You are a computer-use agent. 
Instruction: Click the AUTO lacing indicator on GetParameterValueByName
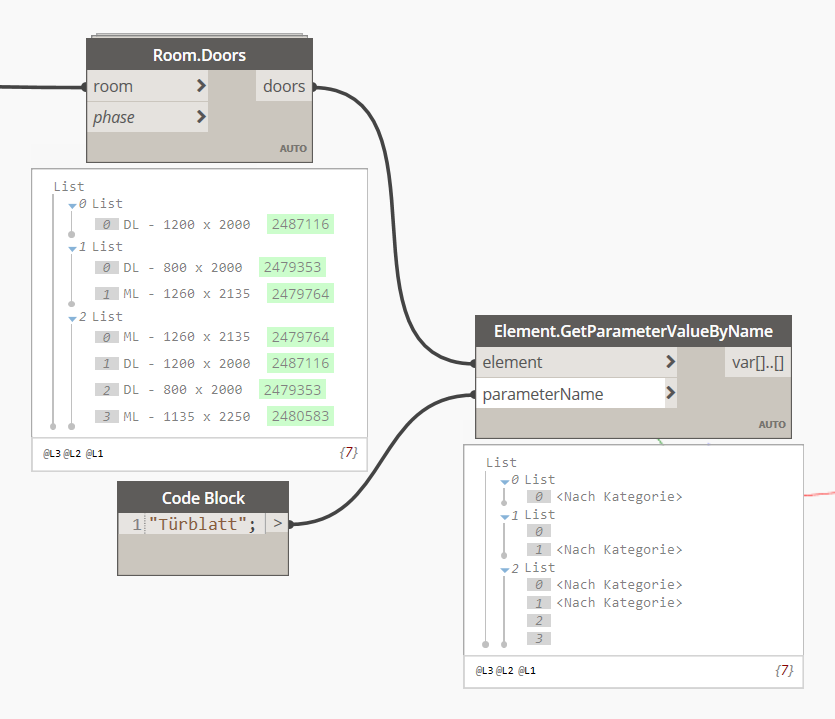[x=771, y=424]
